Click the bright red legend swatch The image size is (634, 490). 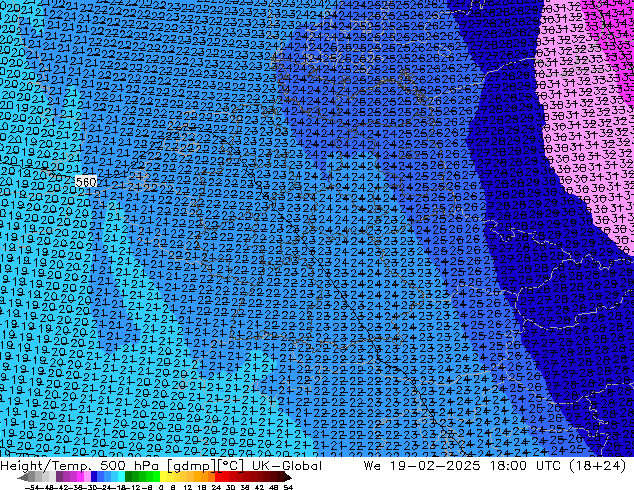click(x=218, y=477)
